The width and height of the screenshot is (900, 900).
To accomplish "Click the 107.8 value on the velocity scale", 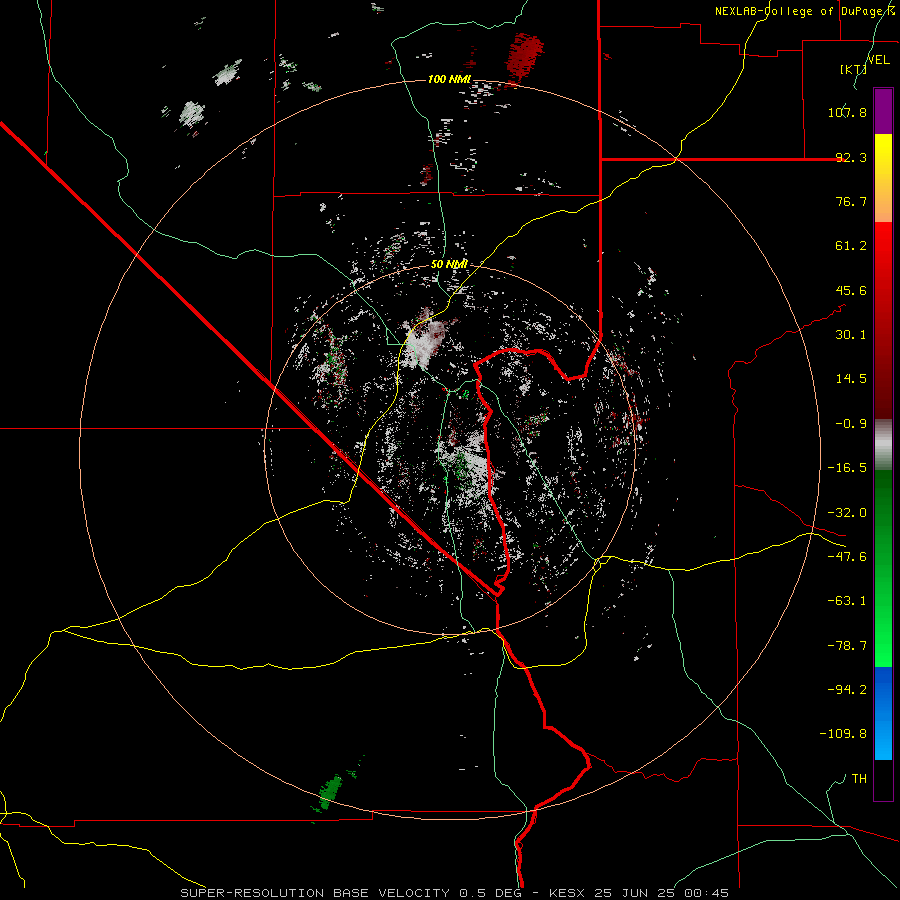I will (847, 112).
